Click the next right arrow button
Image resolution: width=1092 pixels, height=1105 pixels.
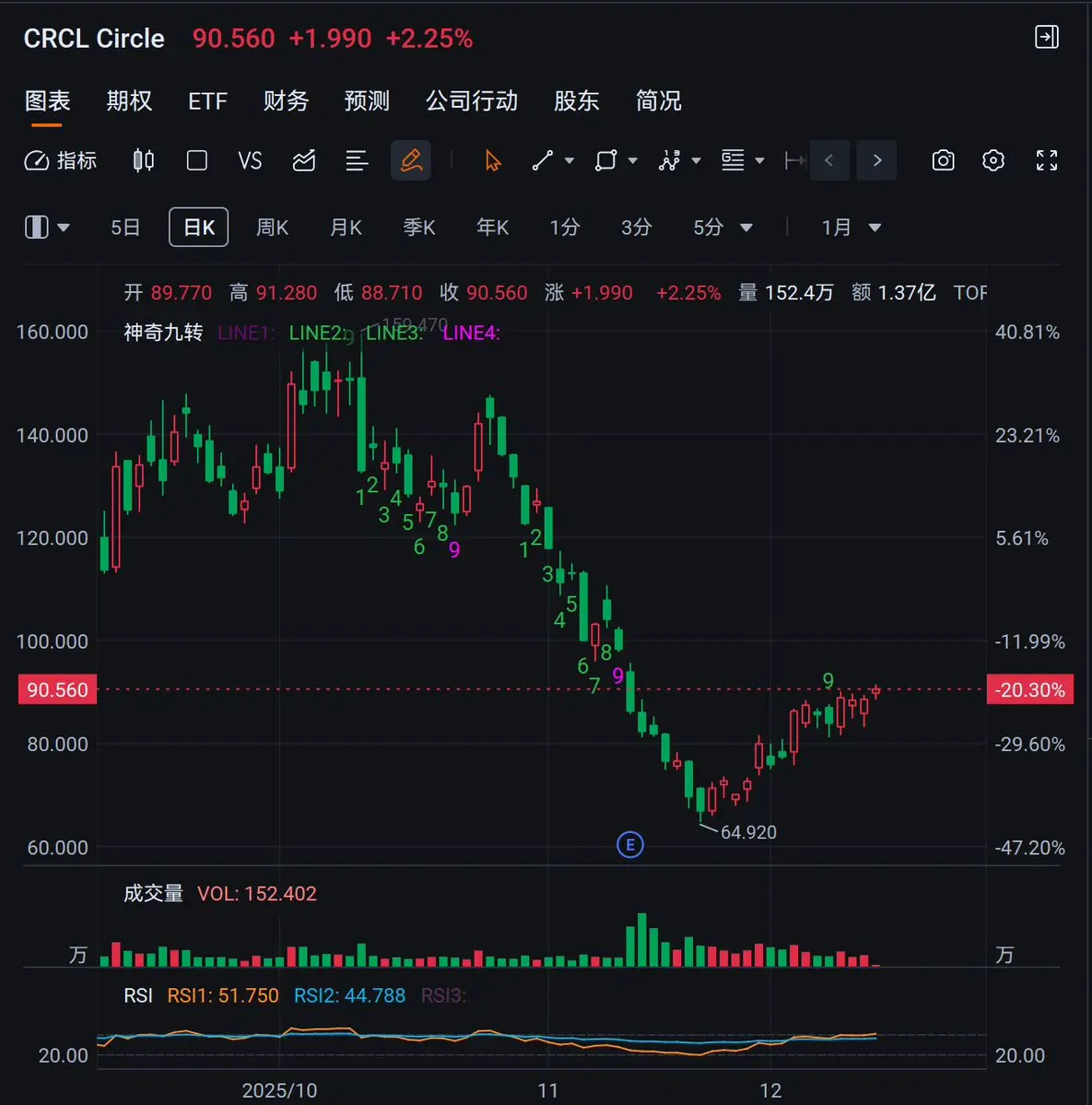pos(876,160)
